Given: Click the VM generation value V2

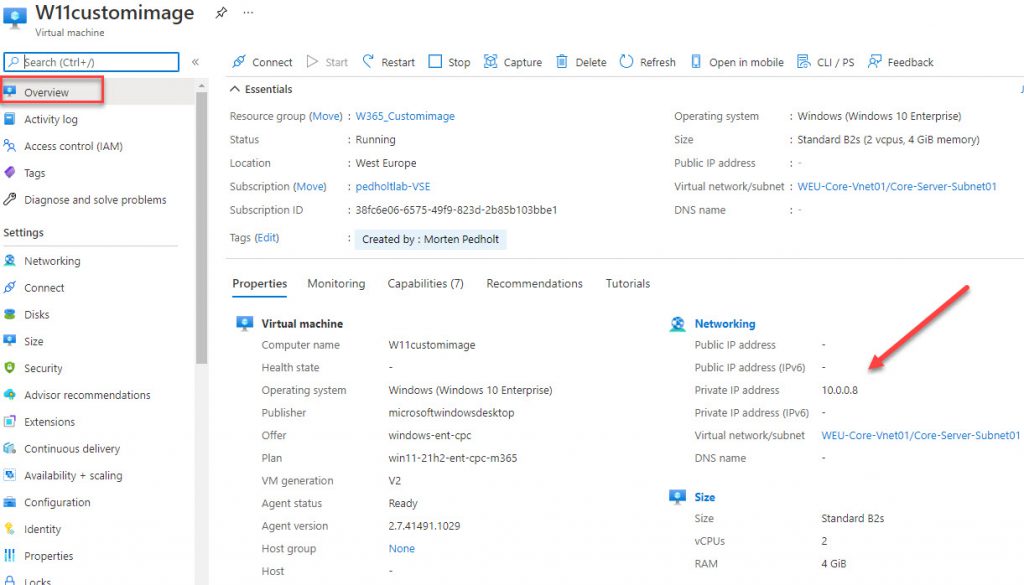Looking at the screenshot, I should [394, 481].
